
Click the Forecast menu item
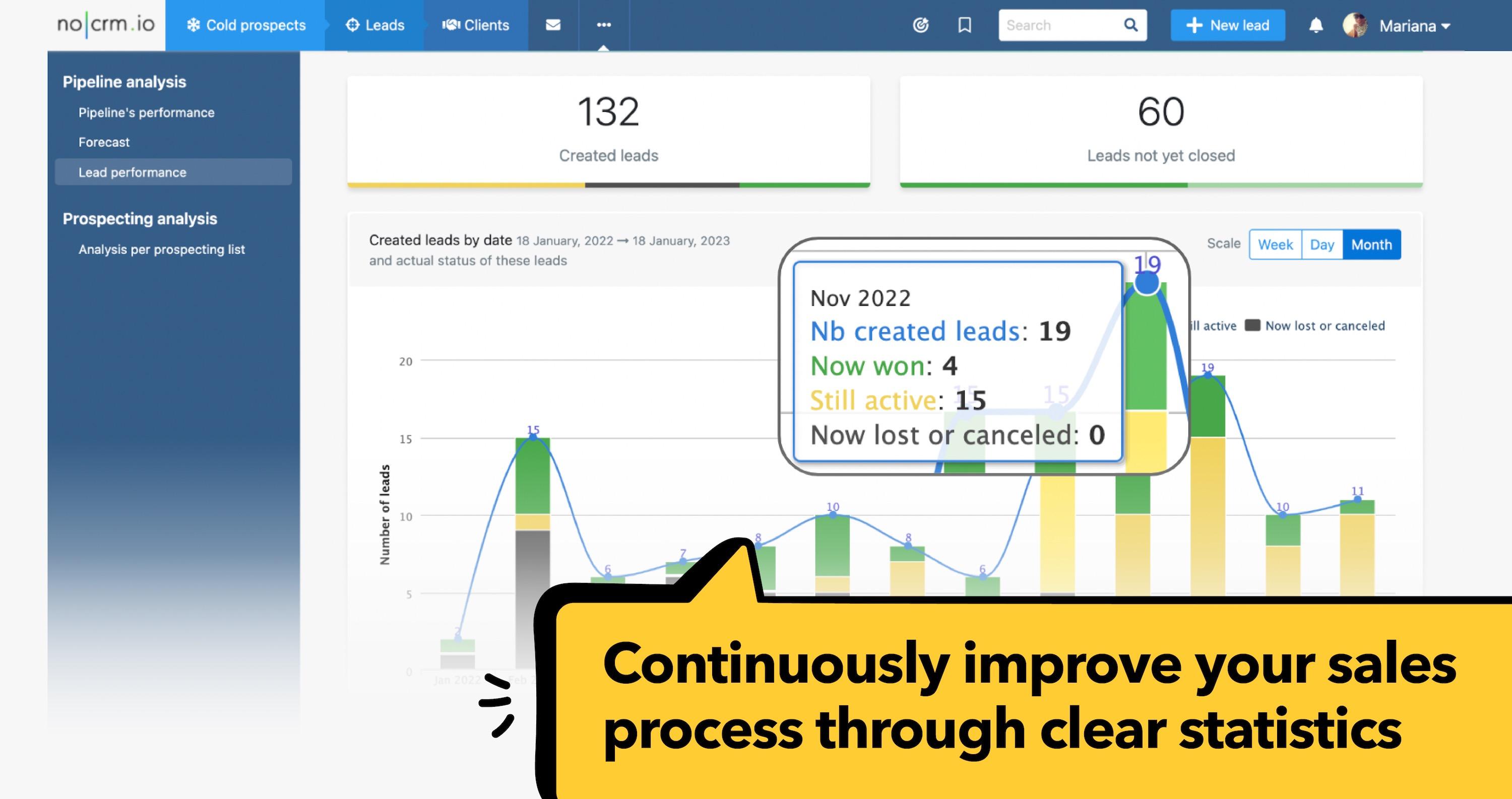105,142
